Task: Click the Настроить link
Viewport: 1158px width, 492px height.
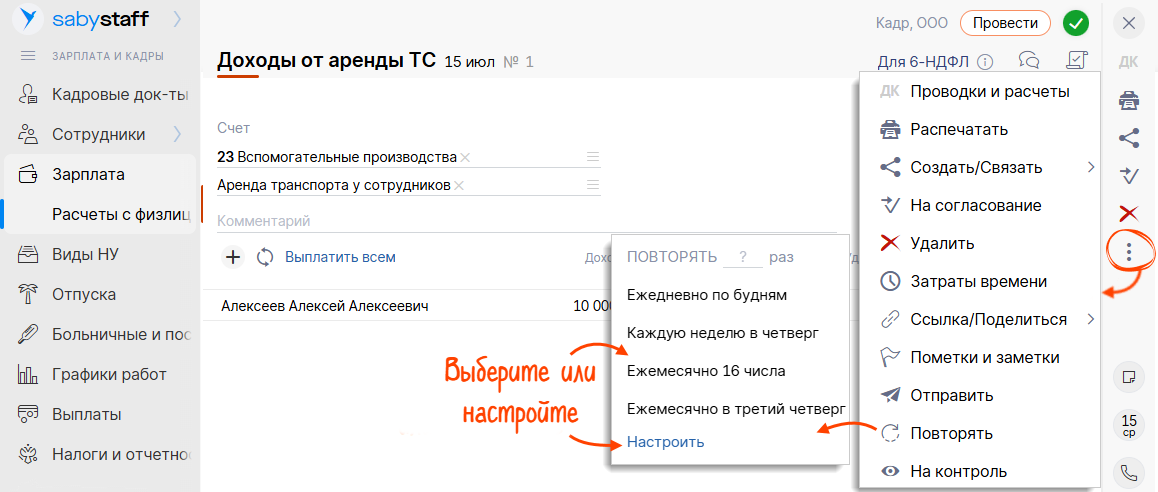Action: 665,443
